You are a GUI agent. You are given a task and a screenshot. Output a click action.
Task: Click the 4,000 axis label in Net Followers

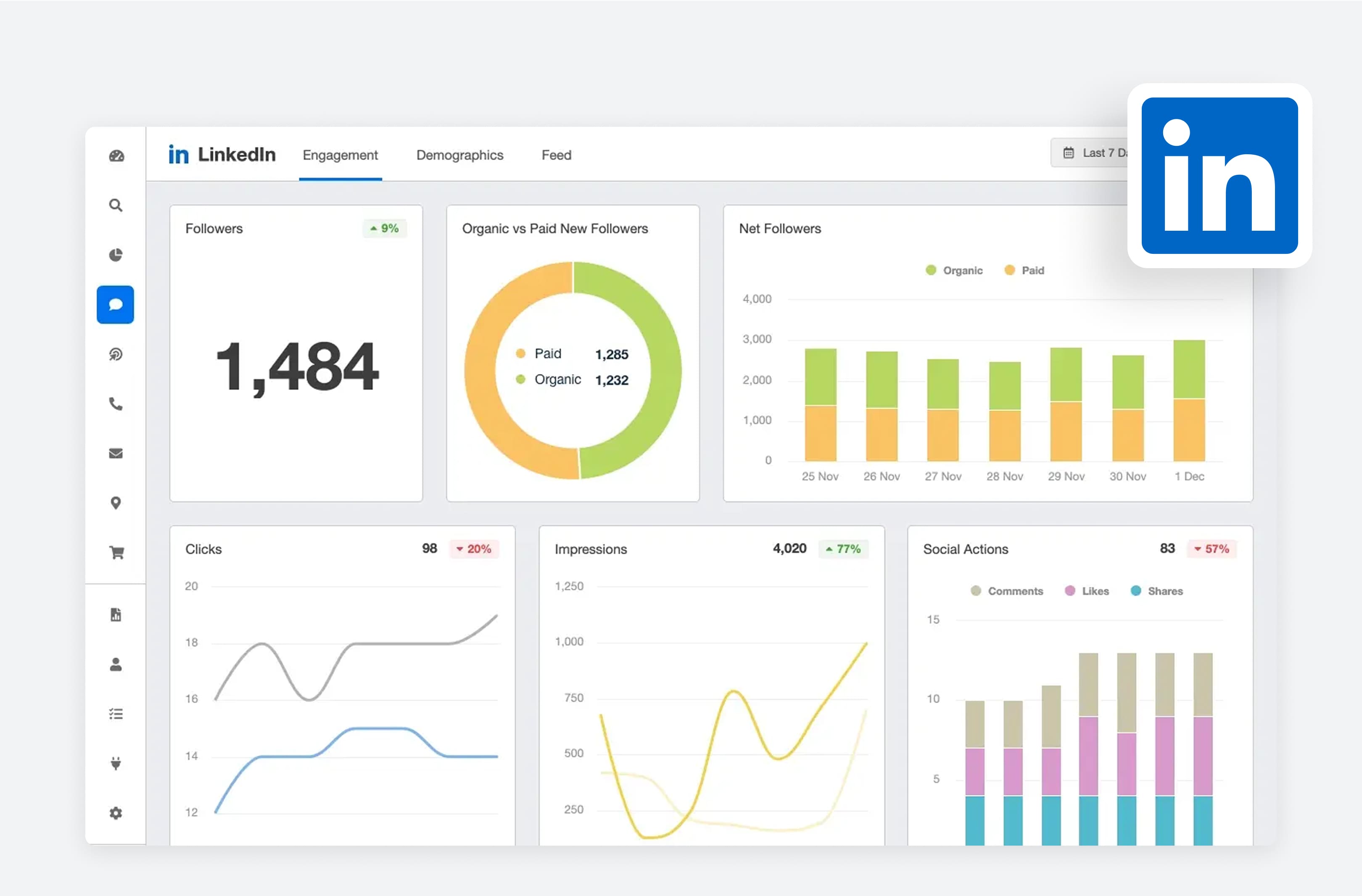(757, 299)
